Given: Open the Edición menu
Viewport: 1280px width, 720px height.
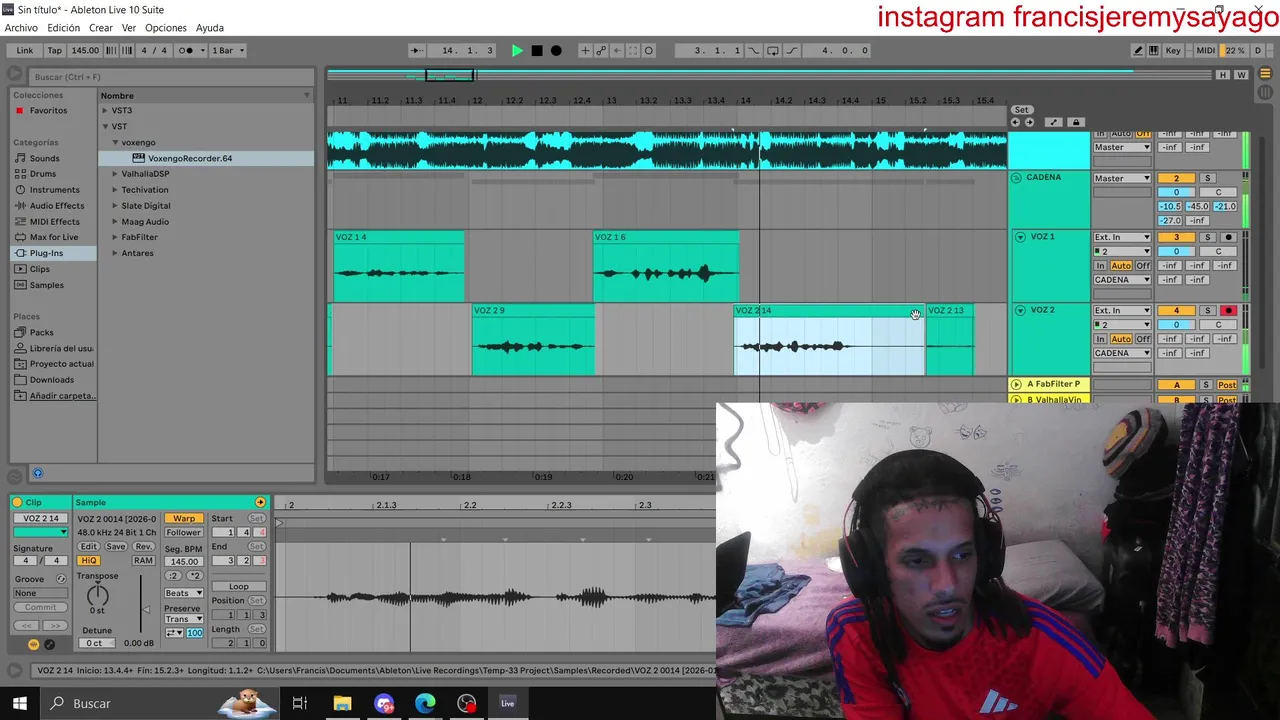Looking at the screenshot, I should 63,28.
